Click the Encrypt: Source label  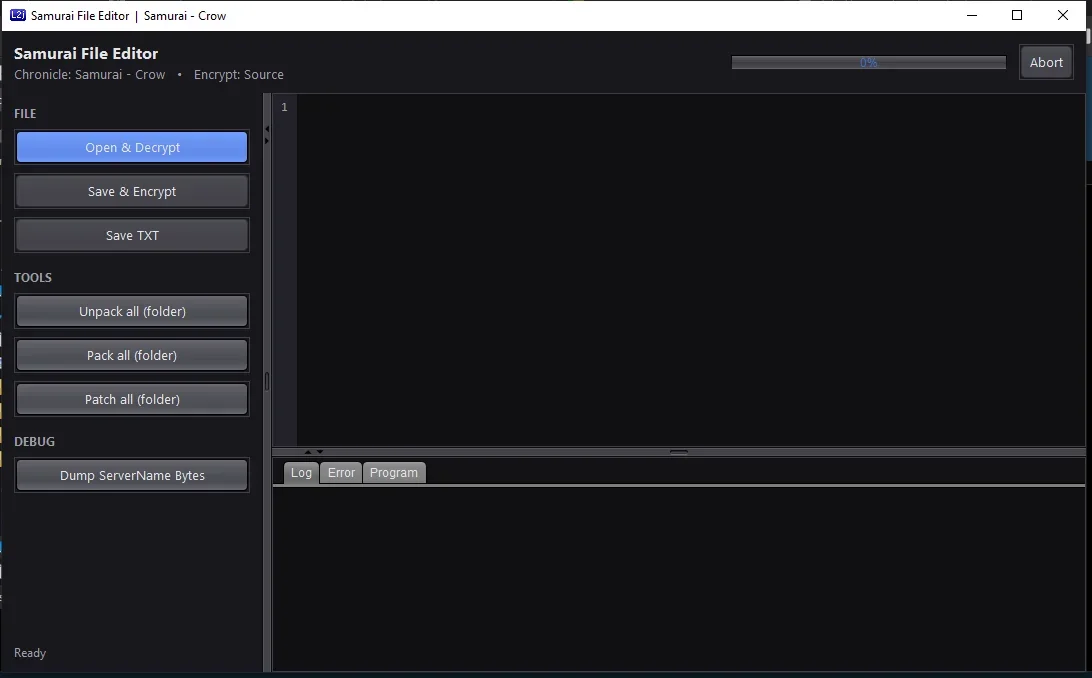239,74
